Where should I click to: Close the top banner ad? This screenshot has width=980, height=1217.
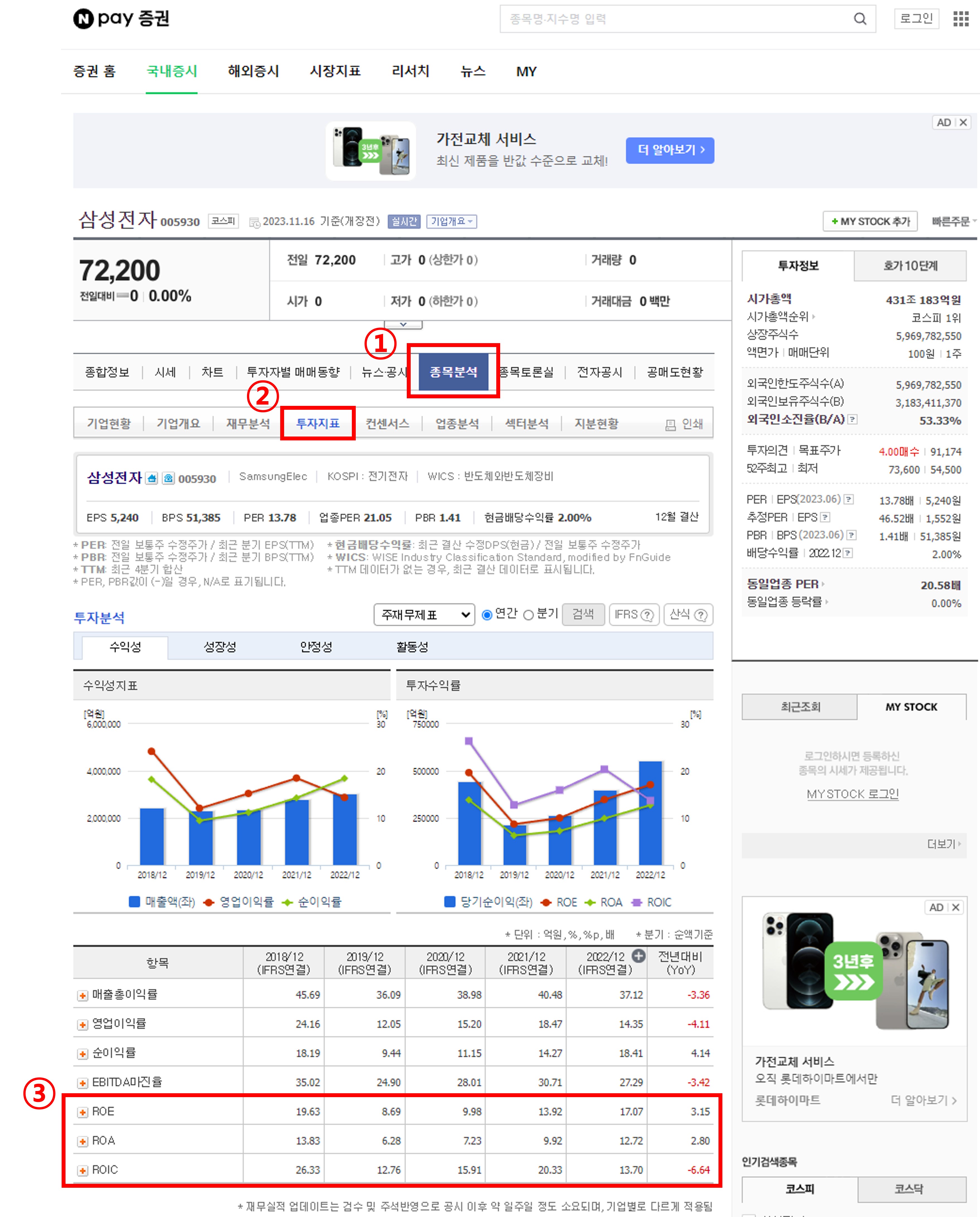click(963, 122)
